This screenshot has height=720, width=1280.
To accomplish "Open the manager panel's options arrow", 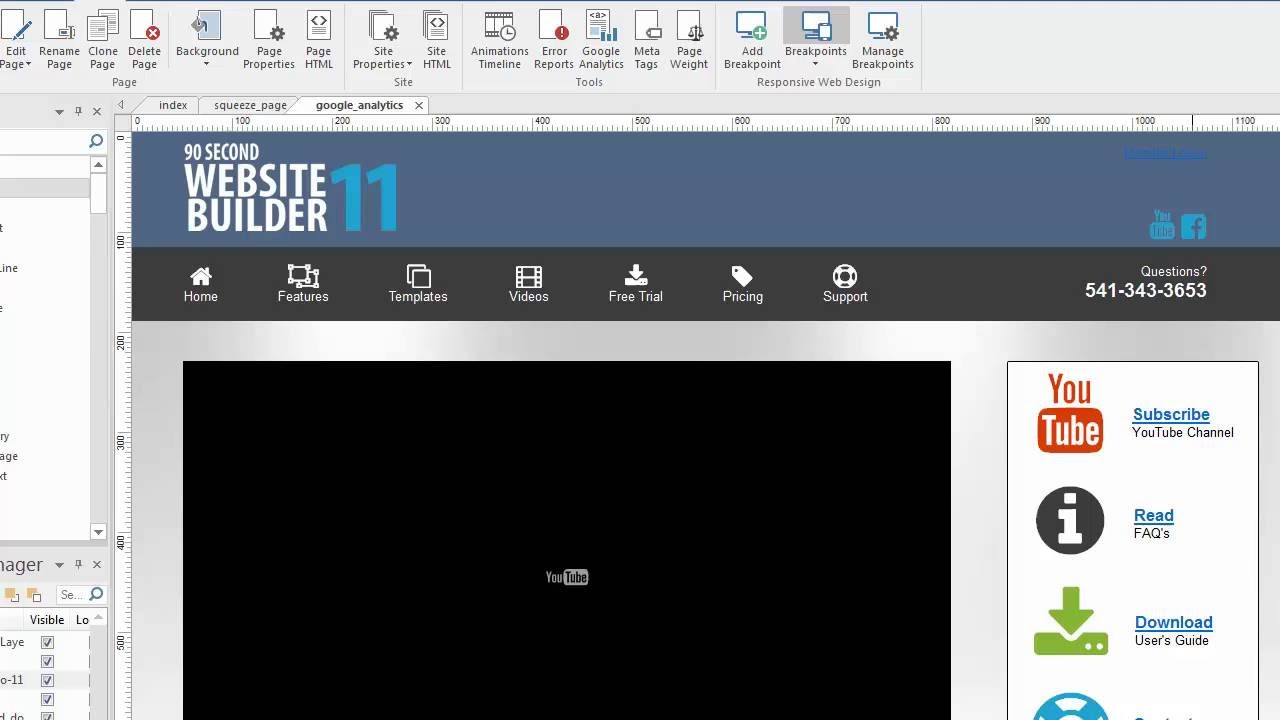I will [59, 565].
